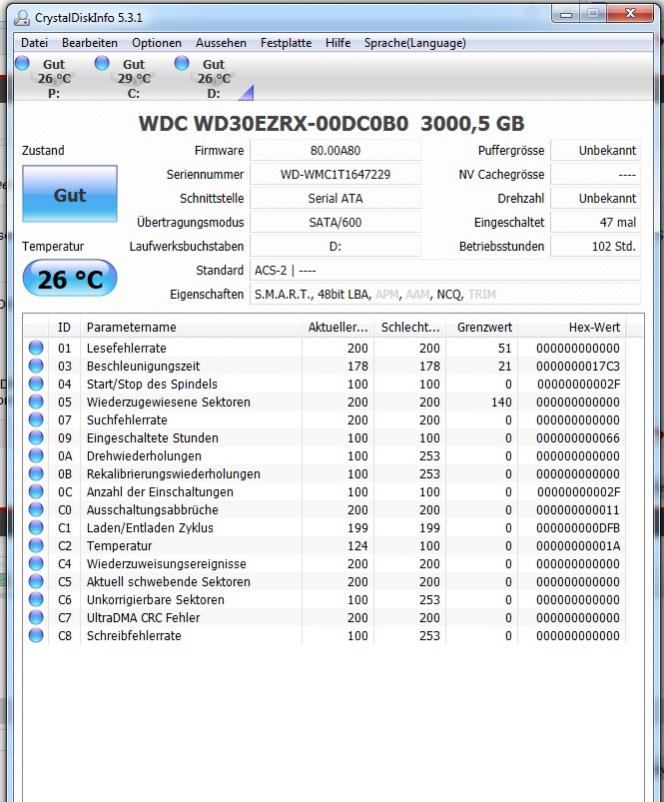
Task: Click the status dot for Aktuell schwebende Sektoren
Action: coord(36,581)
